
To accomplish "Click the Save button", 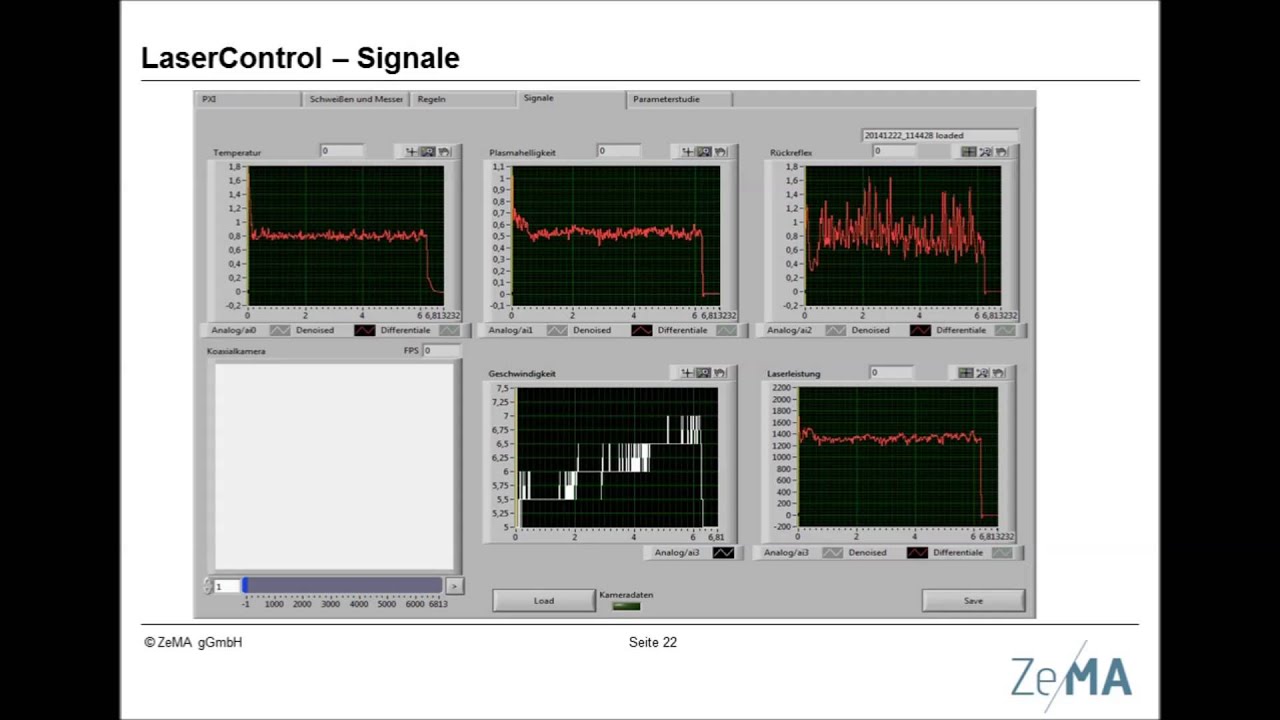I will click(973, 600).
